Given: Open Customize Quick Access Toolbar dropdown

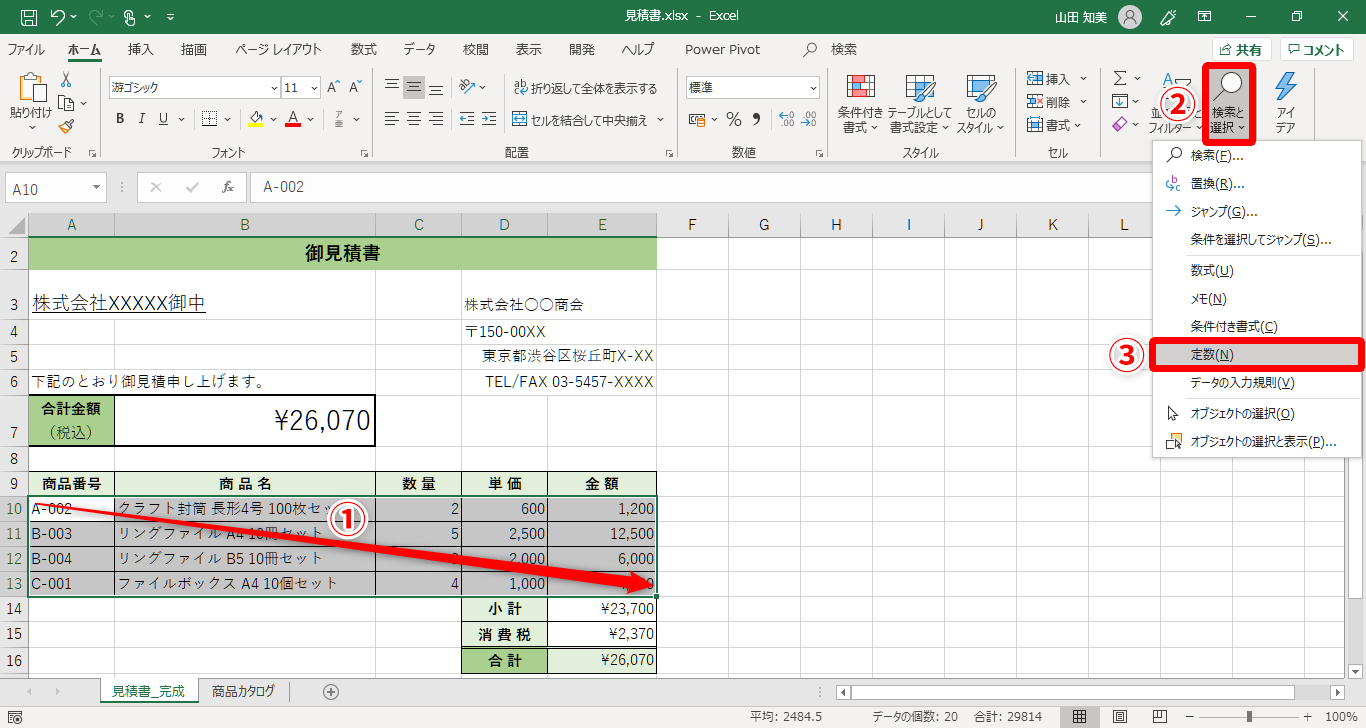Looking at the screenshot, I should point(170,17).
